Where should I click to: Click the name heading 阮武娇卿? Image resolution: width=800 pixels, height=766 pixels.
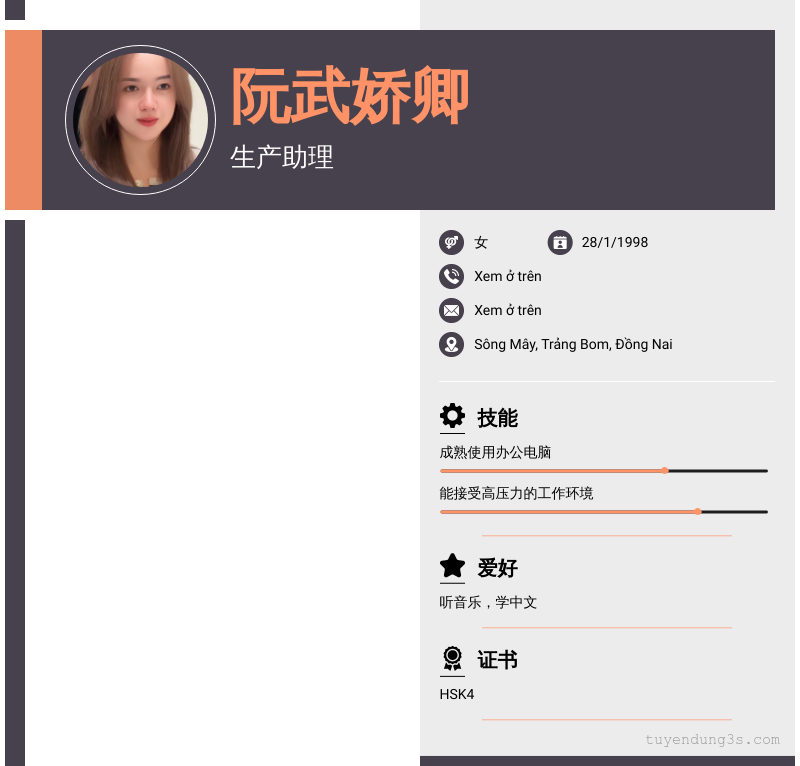tap(350, 97)
